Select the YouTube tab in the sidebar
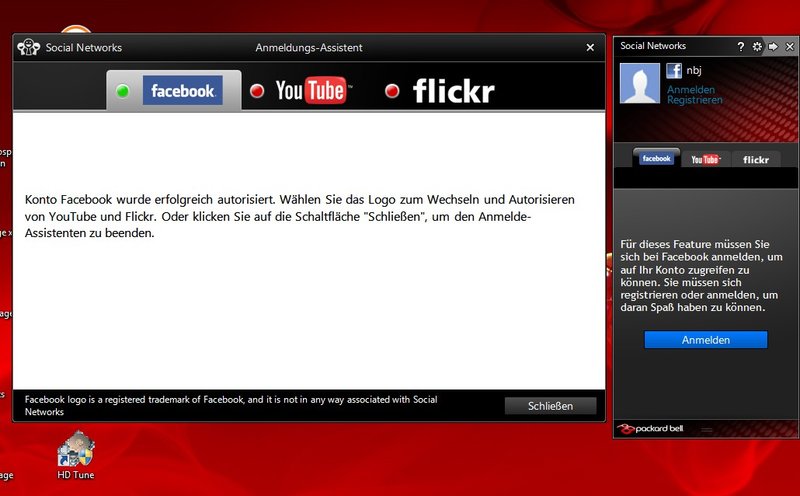 click(706, 160)
